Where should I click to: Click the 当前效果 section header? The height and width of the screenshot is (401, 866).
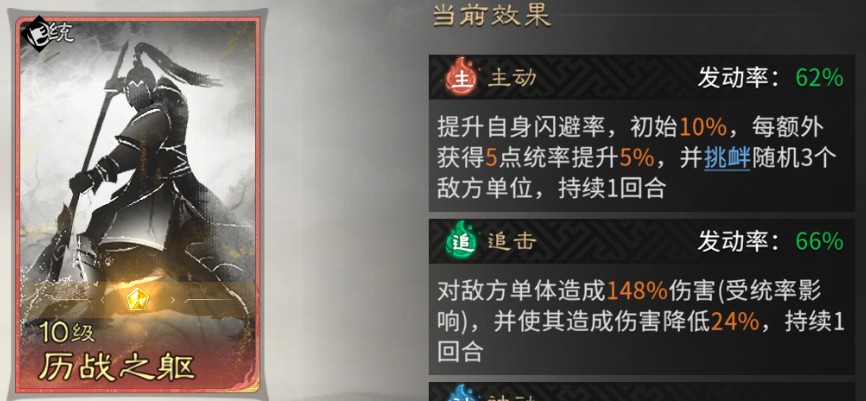(491, 16)
